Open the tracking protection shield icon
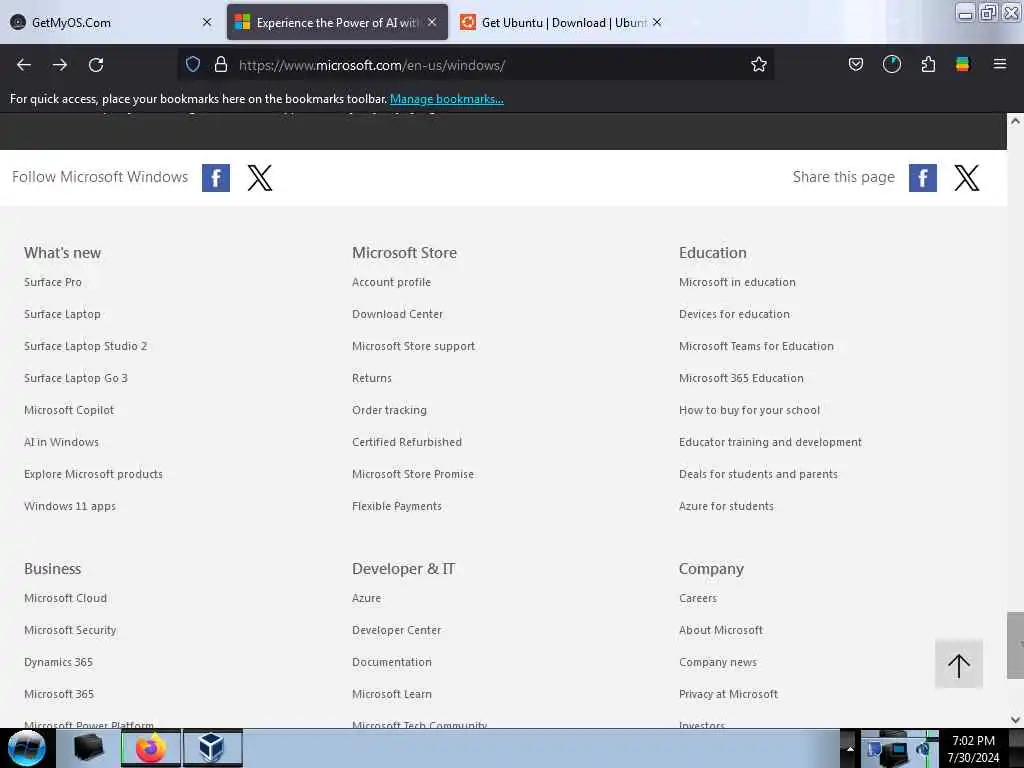This screenshot has width=1024, height=768. [x=193, y=65]
